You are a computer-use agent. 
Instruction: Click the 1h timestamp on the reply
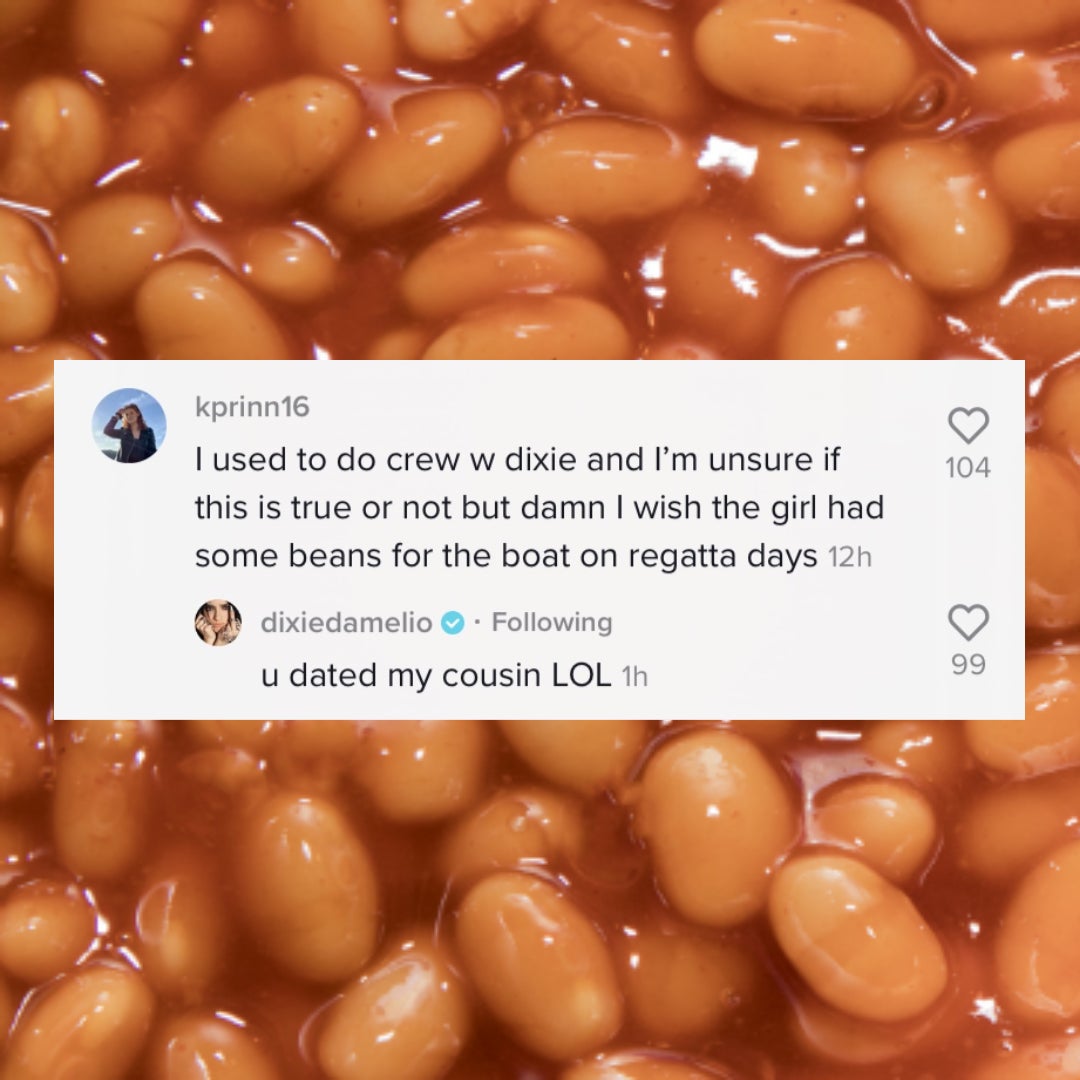tap(634, 677)
